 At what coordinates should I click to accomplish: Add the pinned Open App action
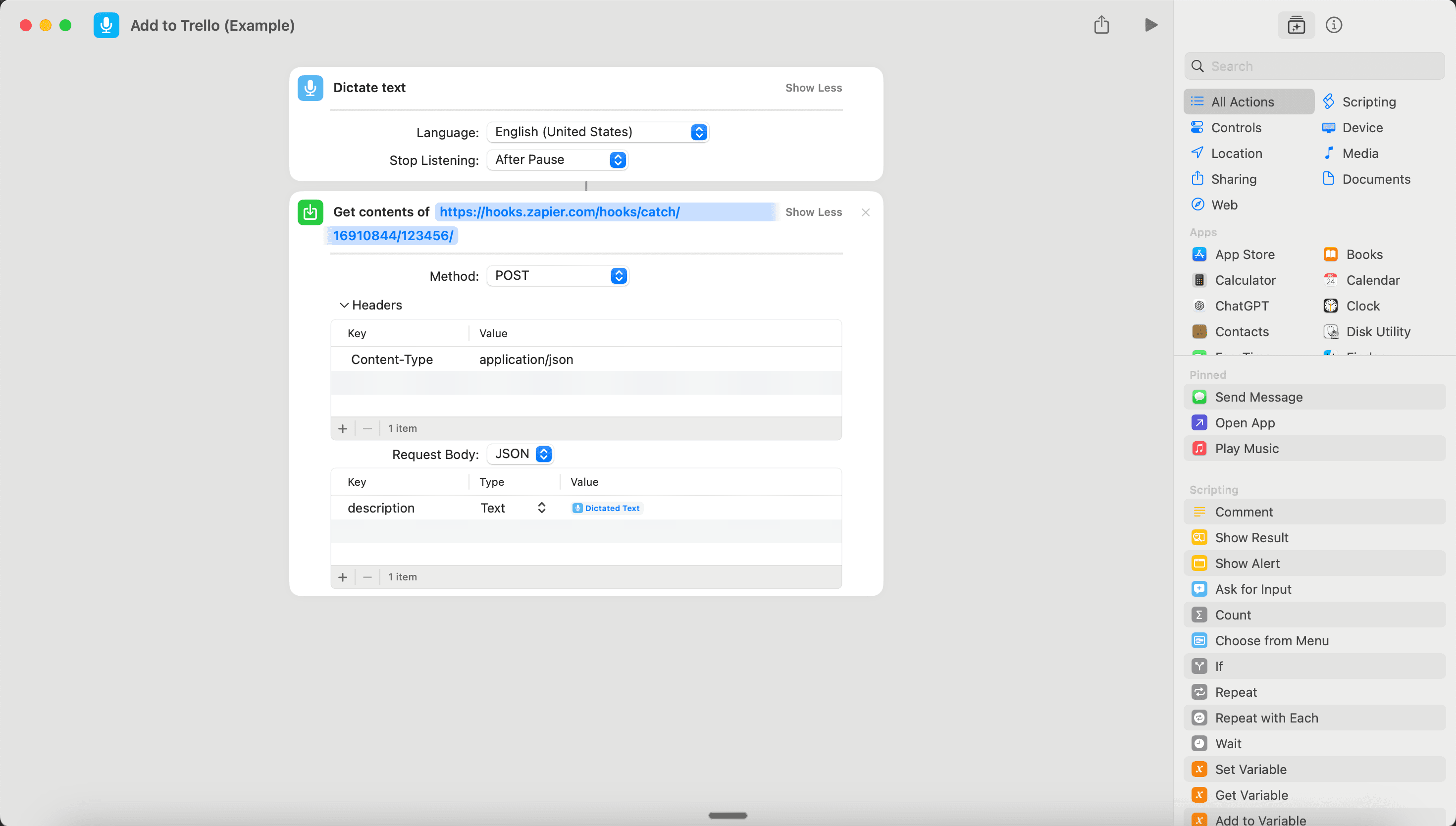tap(1314, 422)
